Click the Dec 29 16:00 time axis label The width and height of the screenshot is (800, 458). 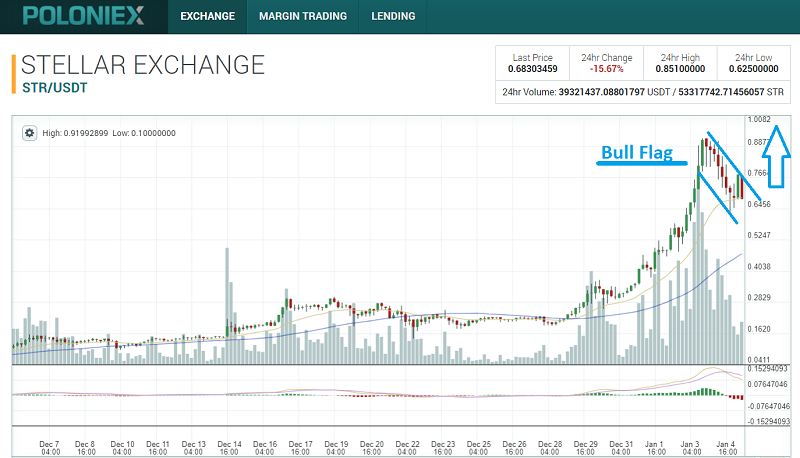point(585,448)
